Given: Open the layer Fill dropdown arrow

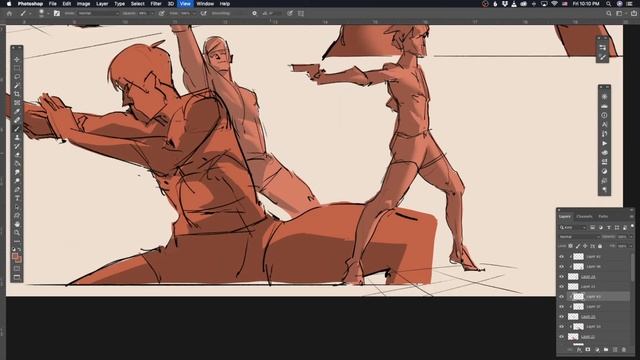Looking at the screenshot, I should (x=631, y=246).
